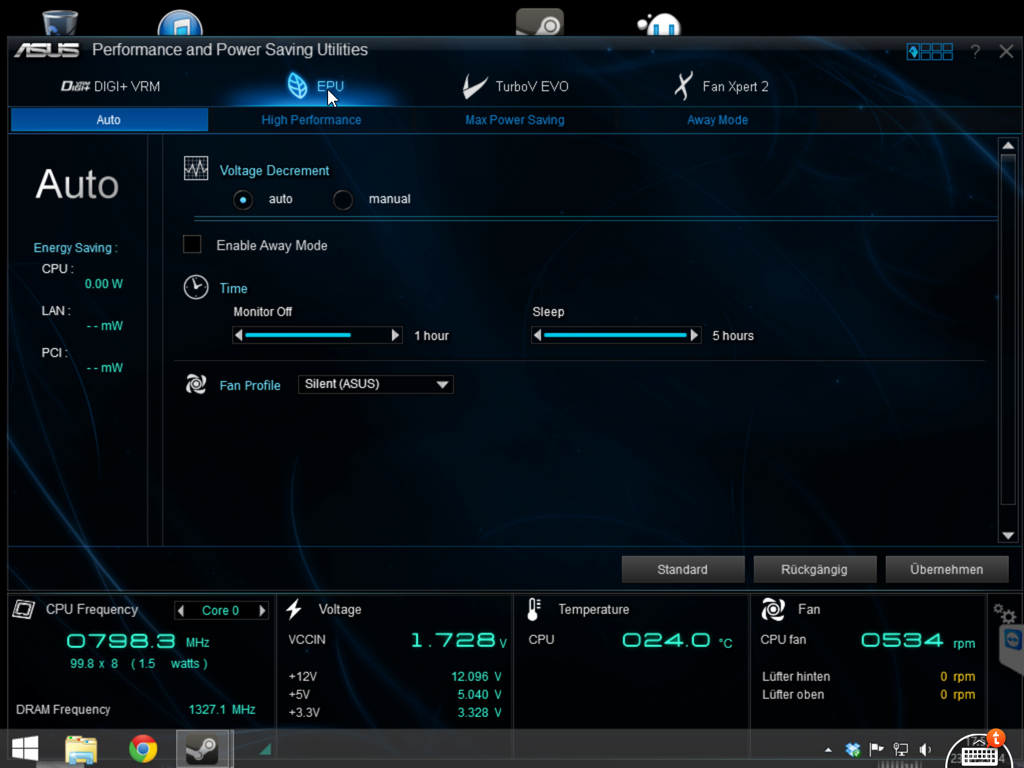Viewport: 1024px width, 768px height.
Task: Open File Explorer from the taskbar
Action: click(81, 749)
